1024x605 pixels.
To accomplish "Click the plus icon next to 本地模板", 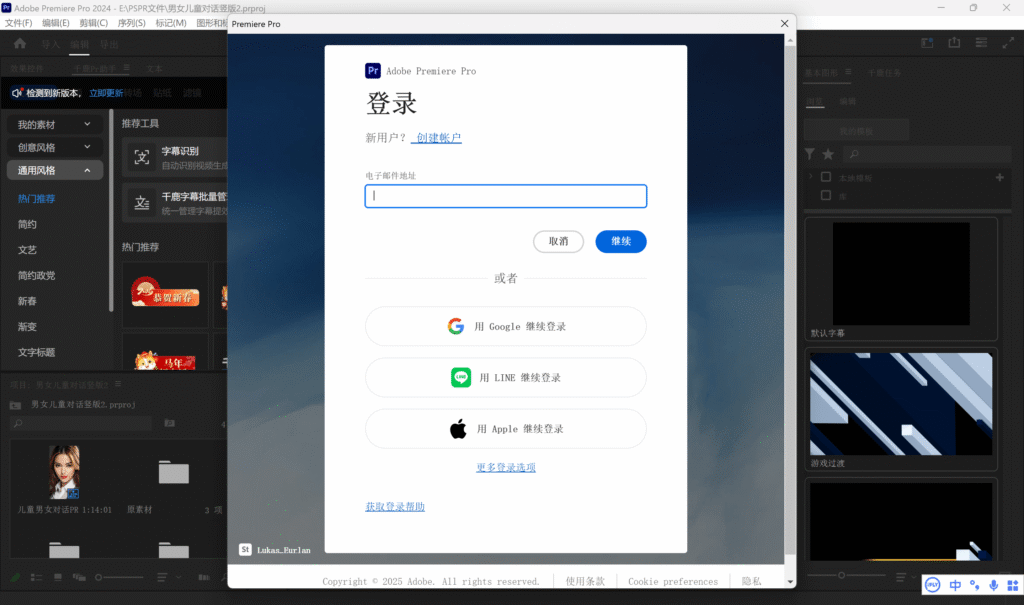I will coord(1000,176).
